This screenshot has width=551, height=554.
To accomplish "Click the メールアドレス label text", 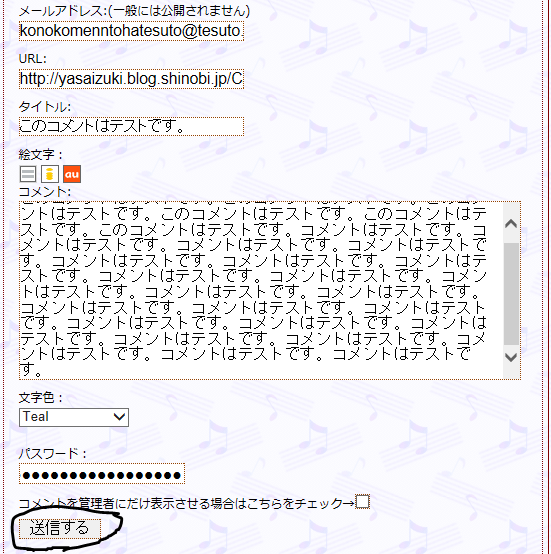I will (x=62, y=11).
